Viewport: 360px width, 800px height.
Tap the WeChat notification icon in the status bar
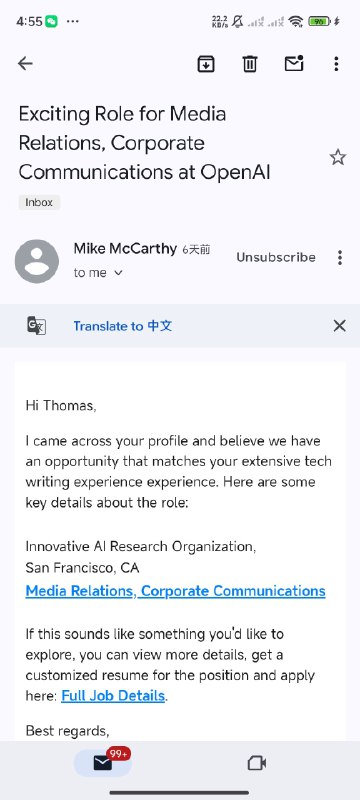click(x=51, y=21)
